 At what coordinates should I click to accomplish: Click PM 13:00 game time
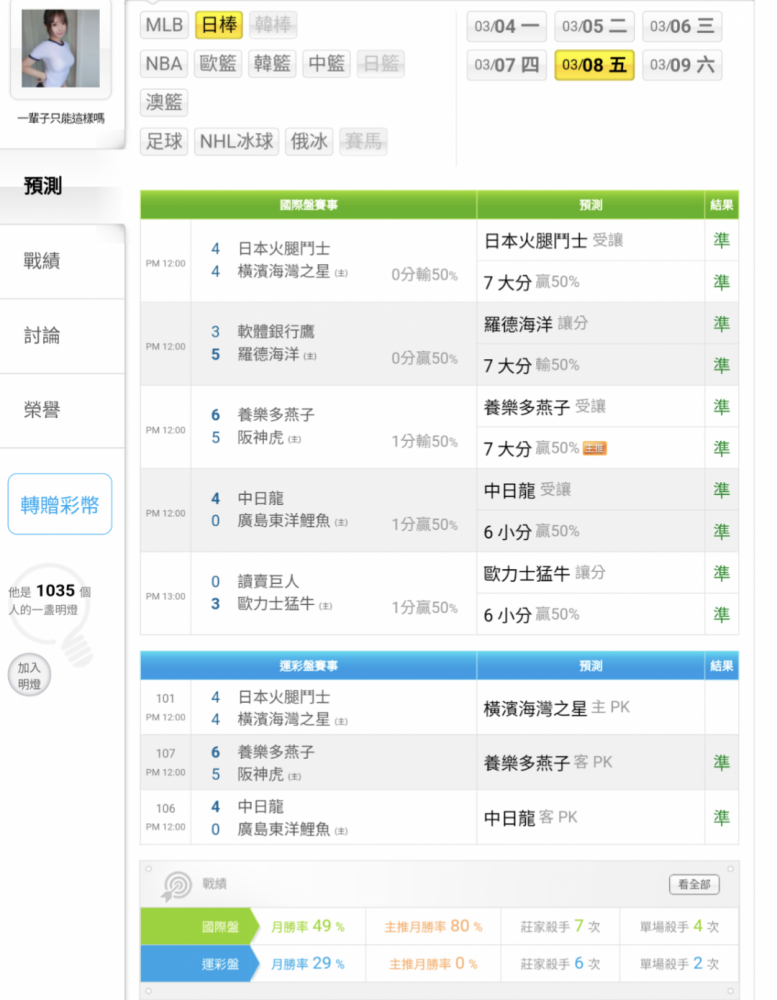165,596
